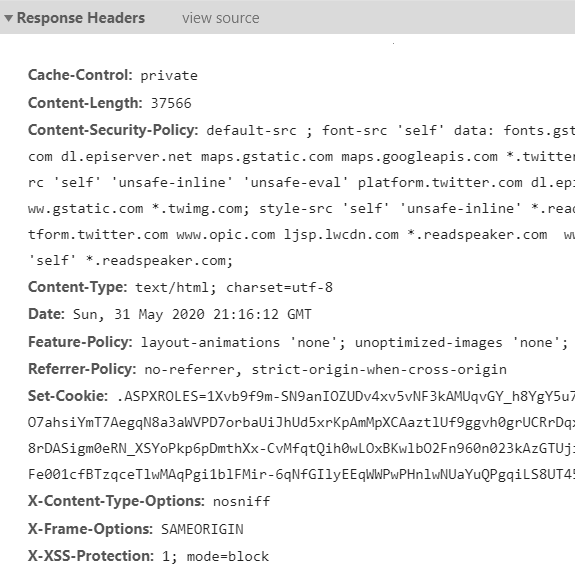
Task: Select the Referrer-Policy header name
Action: coord(82,369)
